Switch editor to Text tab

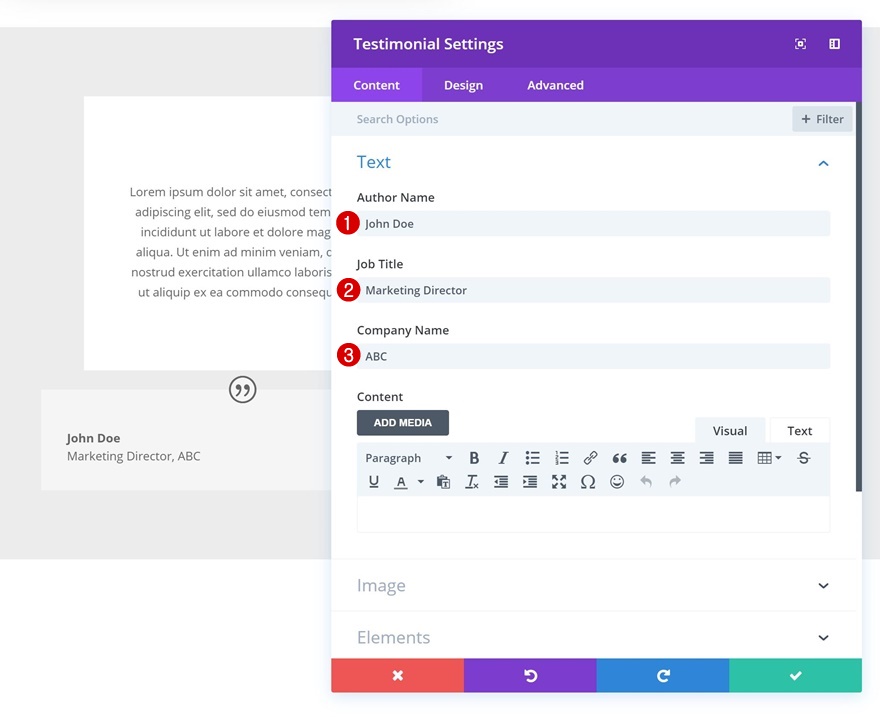point(800,431)
